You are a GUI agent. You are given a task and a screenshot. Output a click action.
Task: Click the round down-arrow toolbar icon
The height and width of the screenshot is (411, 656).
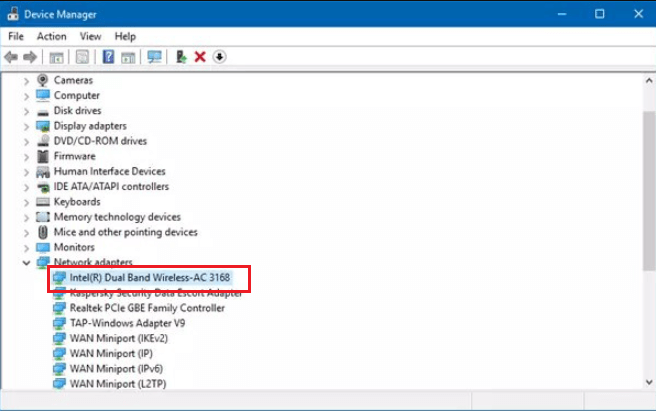point(219,57)
